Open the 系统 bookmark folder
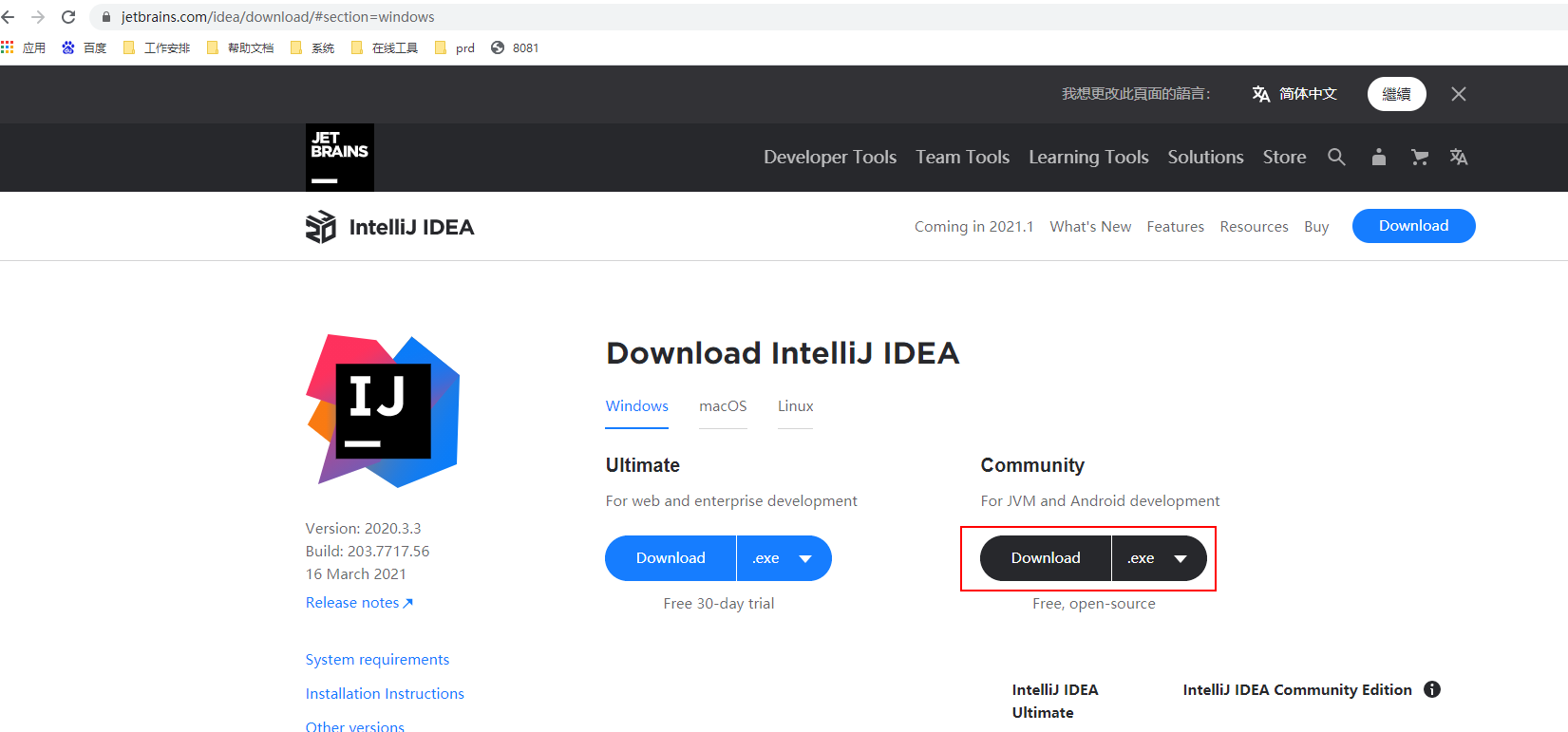The width and height of the screenshot is (1568, 732). point(312,47)
